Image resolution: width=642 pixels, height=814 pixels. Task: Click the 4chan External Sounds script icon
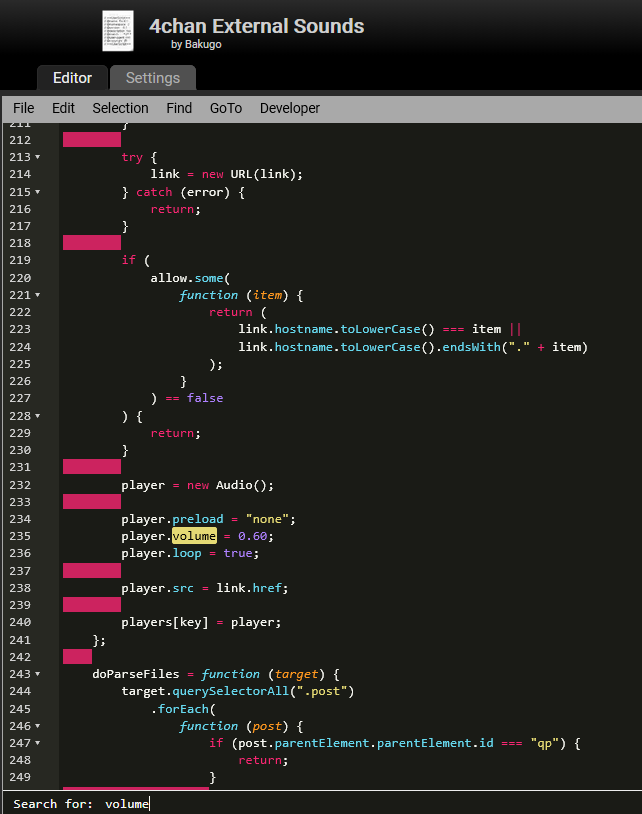tap(118, 31)
